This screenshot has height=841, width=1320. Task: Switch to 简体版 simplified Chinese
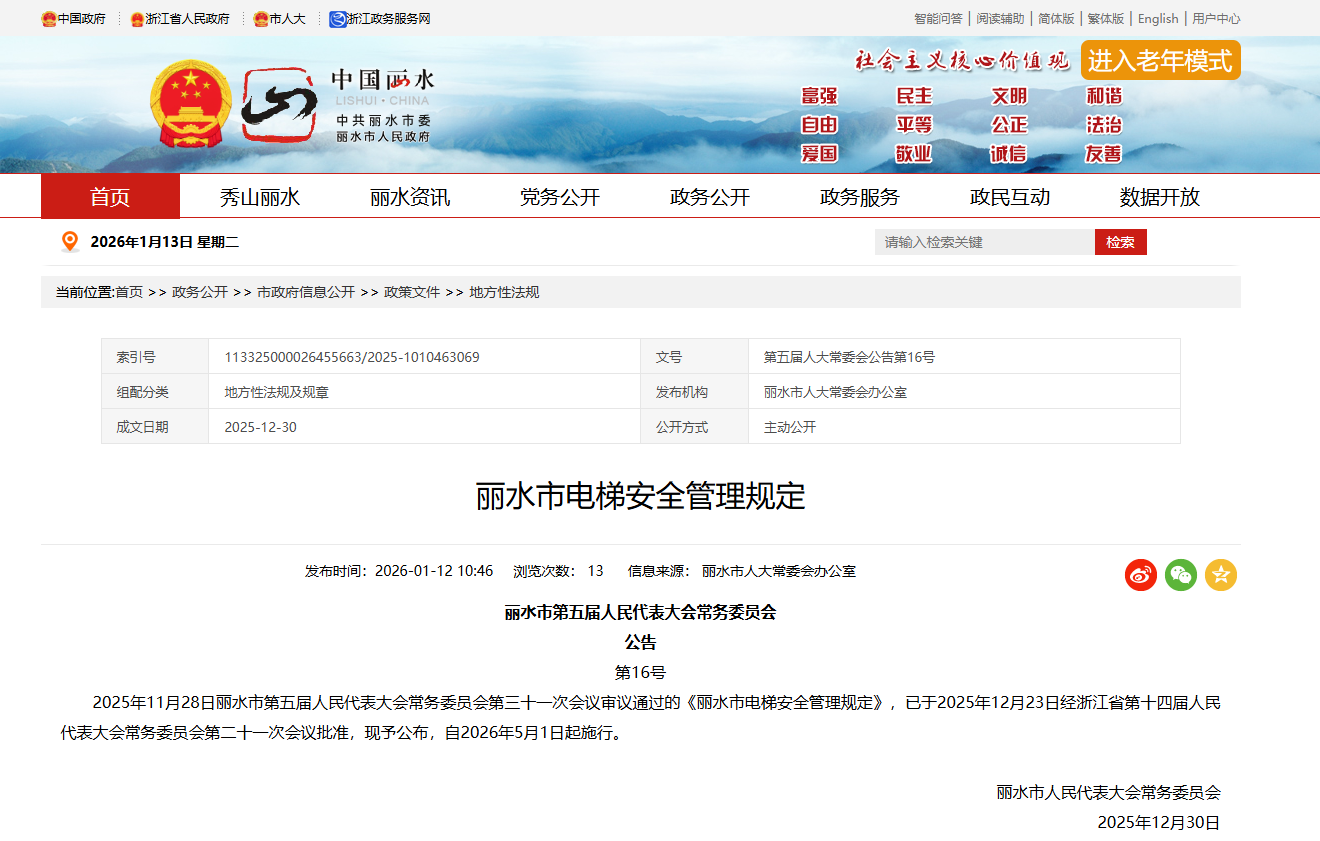(1055, 19)
